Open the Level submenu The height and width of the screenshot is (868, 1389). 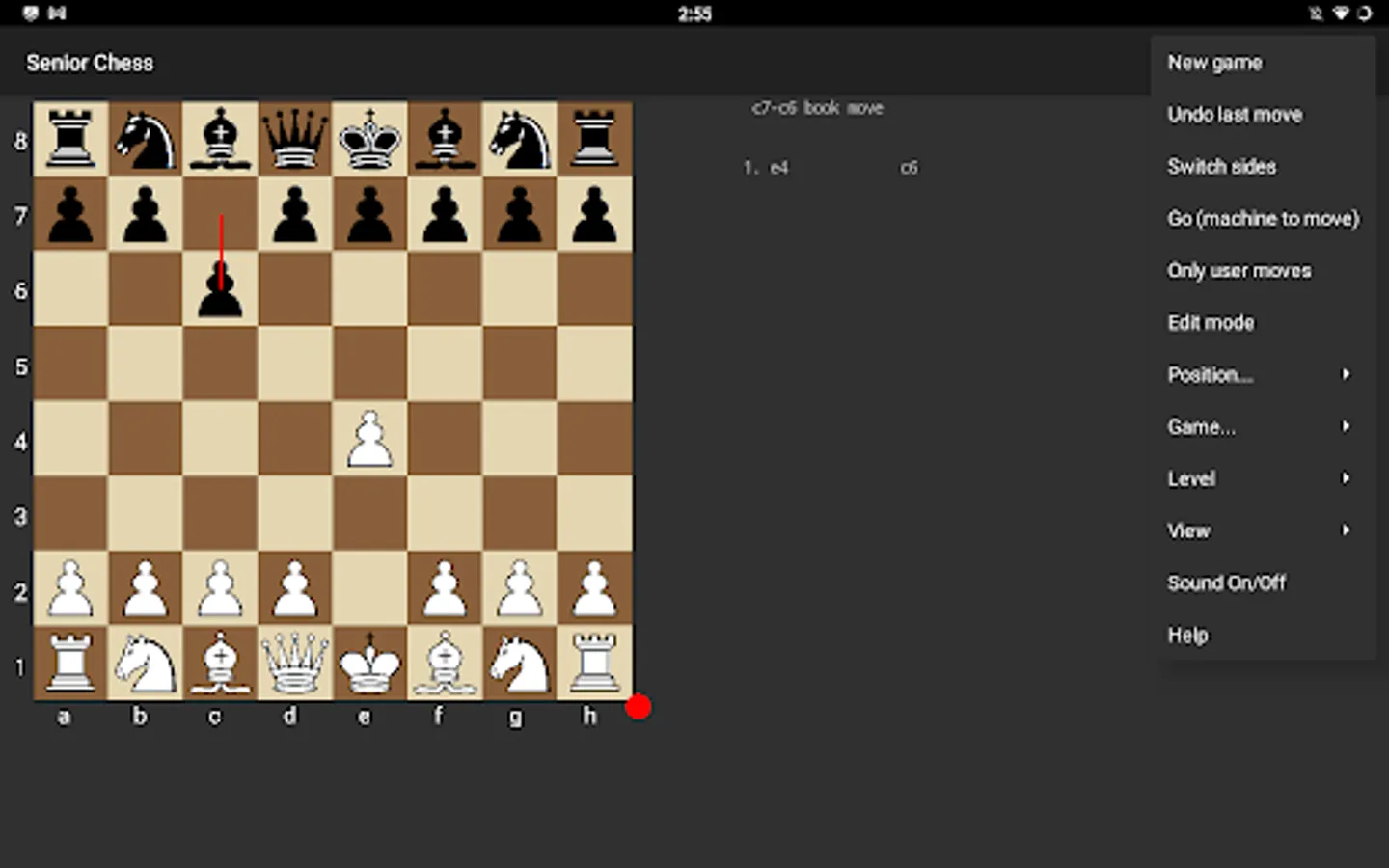1191,478
